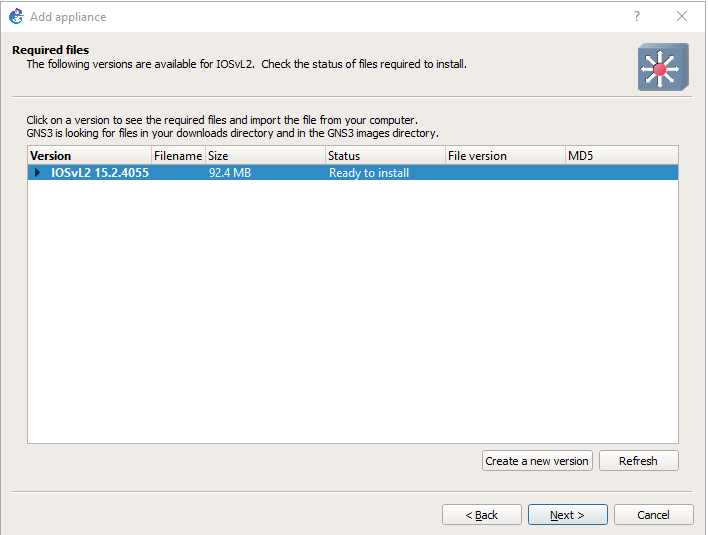Screen dimensions: 708x535
Task: Go back to the previous step
Action: click(482, 515)
